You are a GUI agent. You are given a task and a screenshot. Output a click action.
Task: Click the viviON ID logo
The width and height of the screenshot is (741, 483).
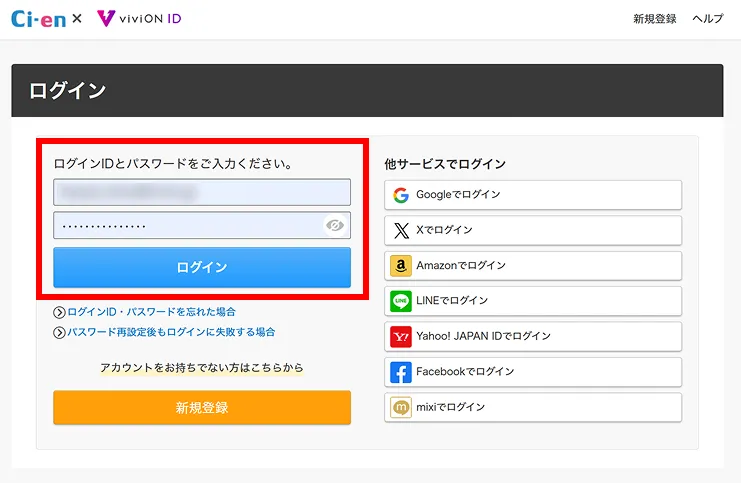click(x=139, y=18)
